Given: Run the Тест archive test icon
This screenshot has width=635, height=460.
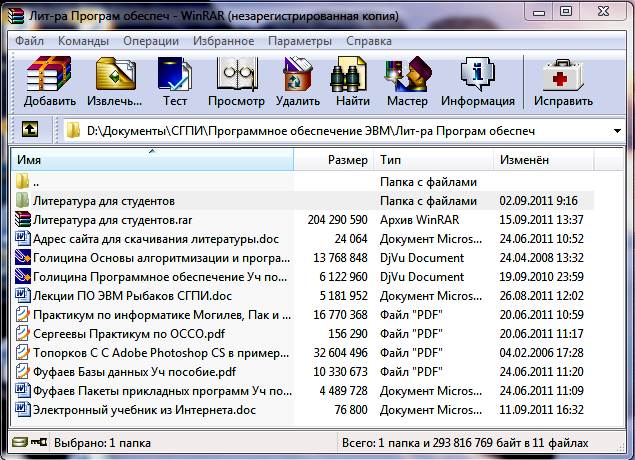Looking at the screenshot, I should 175,74.
